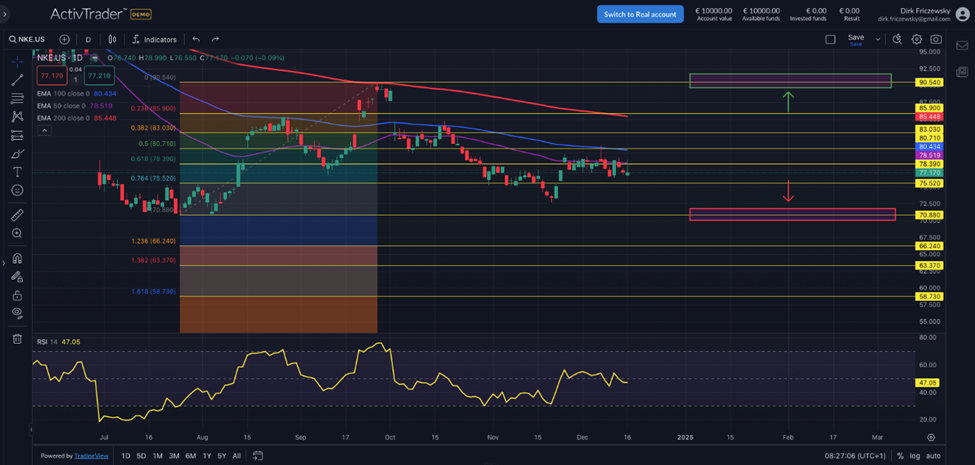This screenshot has height=465, width=975.
Task: Click the undo arrow in toolbar
Action: (x=196, y=40)
